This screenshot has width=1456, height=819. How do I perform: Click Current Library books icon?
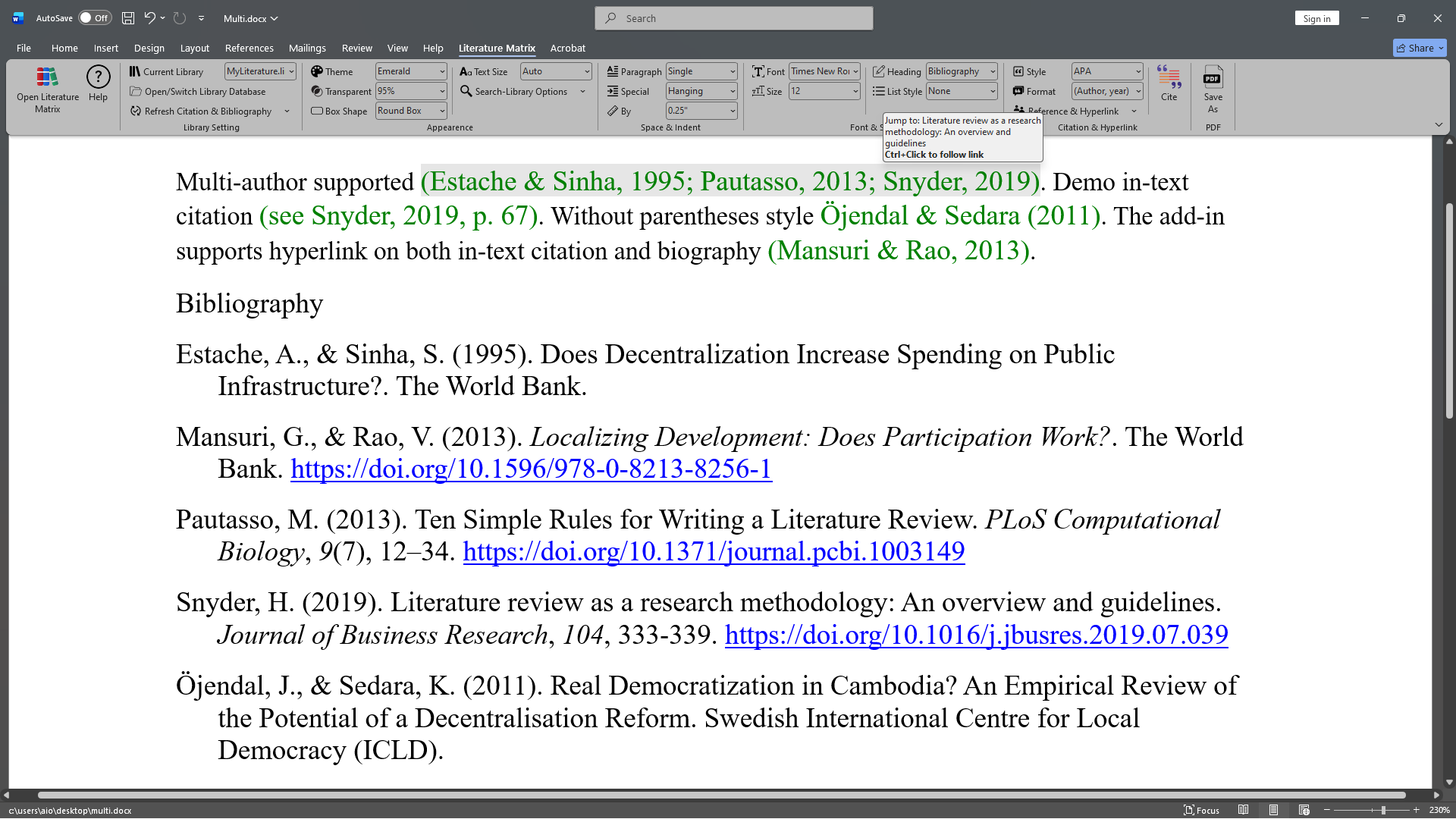point(135,71)
